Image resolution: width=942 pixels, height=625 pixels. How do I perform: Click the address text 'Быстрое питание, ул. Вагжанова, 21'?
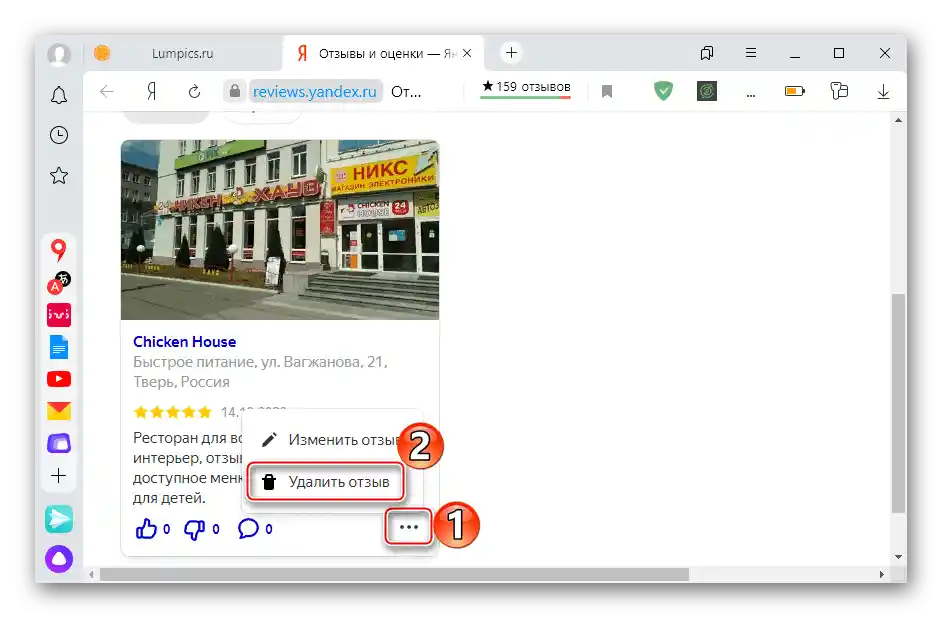260,362
